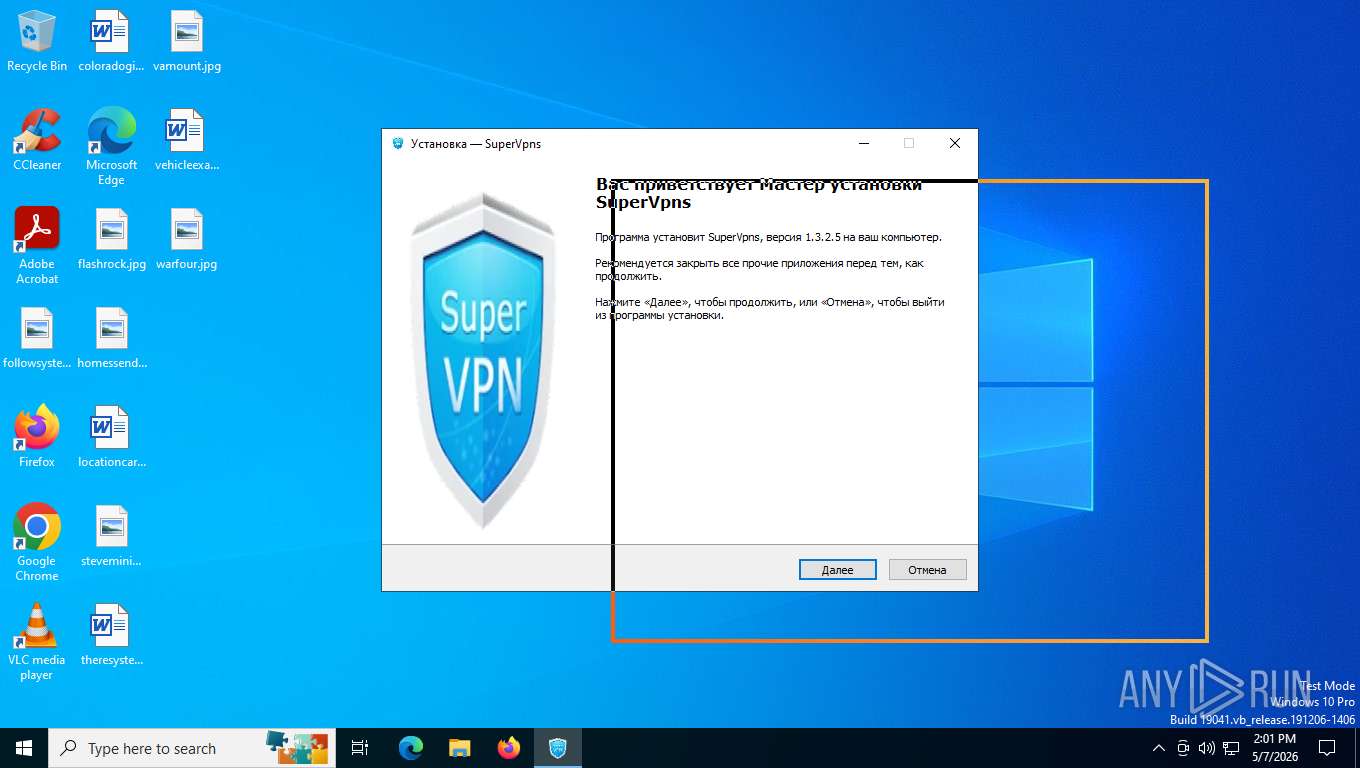Select the Microsoft Edge desktop shortcut
This screenshot has width=1360, height=768.
coord(112,147)
